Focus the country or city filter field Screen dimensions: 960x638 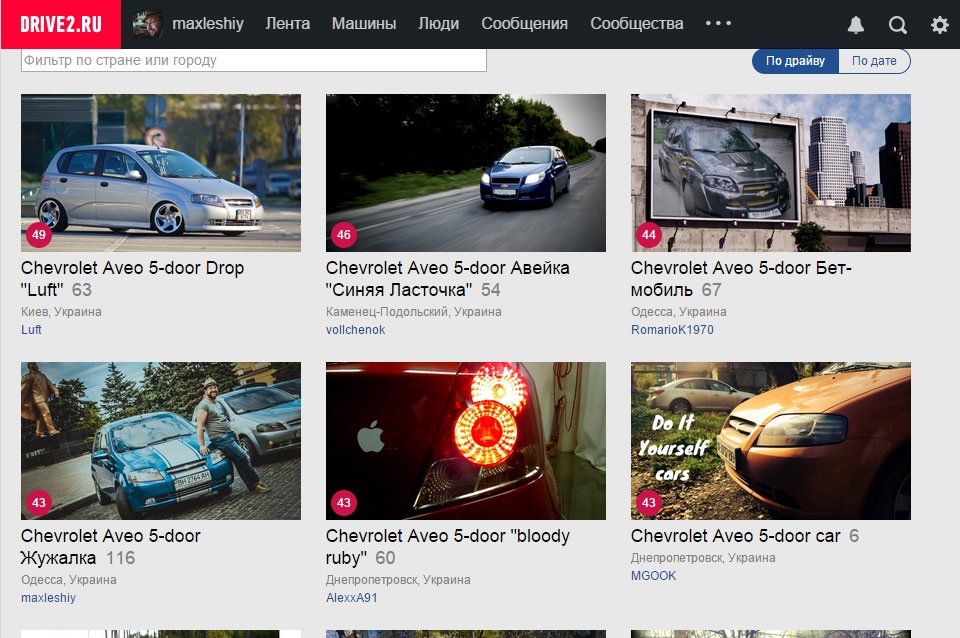254,60
